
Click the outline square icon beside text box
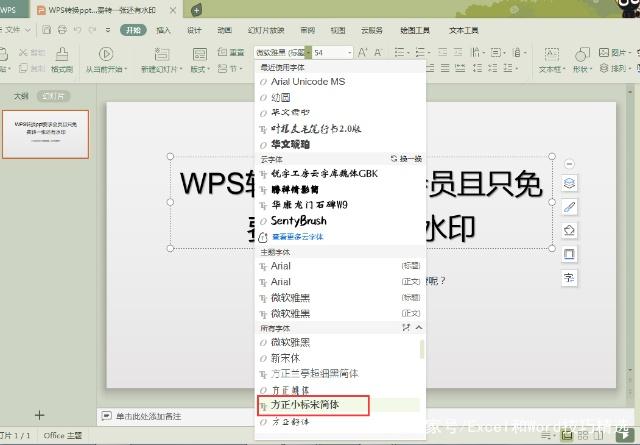coord(569,254)
